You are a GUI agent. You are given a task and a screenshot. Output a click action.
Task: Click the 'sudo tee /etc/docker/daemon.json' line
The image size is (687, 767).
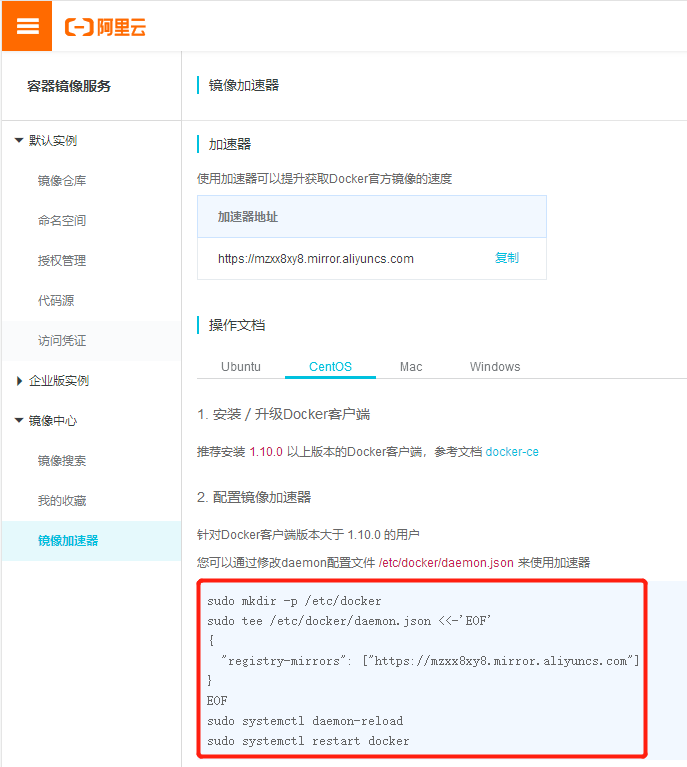(x=349, y=621)
